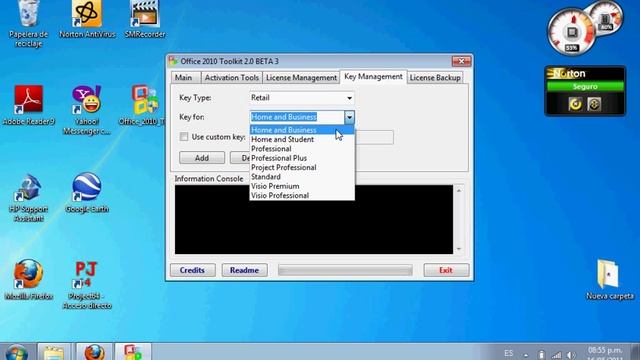Click the Norton gadget right yellow icon
This screenshot has width=640, height=360.
594,104
